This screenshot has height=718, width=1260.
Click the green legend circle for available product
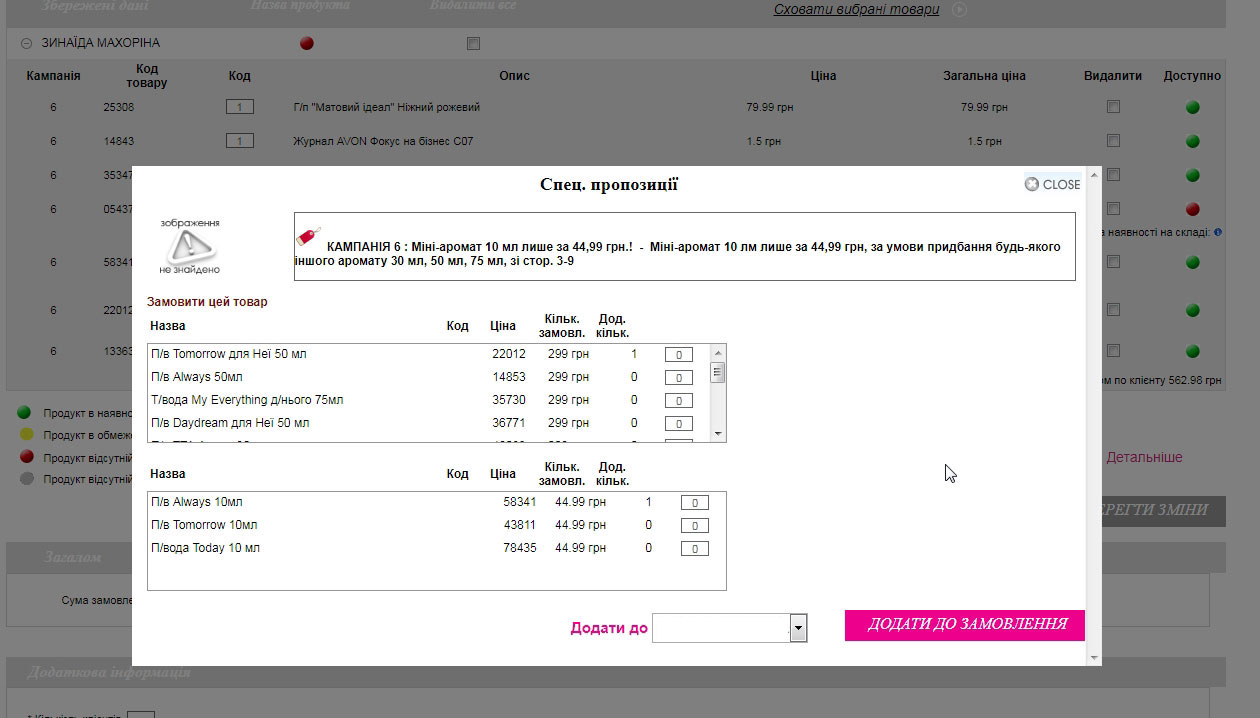pyautogui.click(x=25, y=413)
